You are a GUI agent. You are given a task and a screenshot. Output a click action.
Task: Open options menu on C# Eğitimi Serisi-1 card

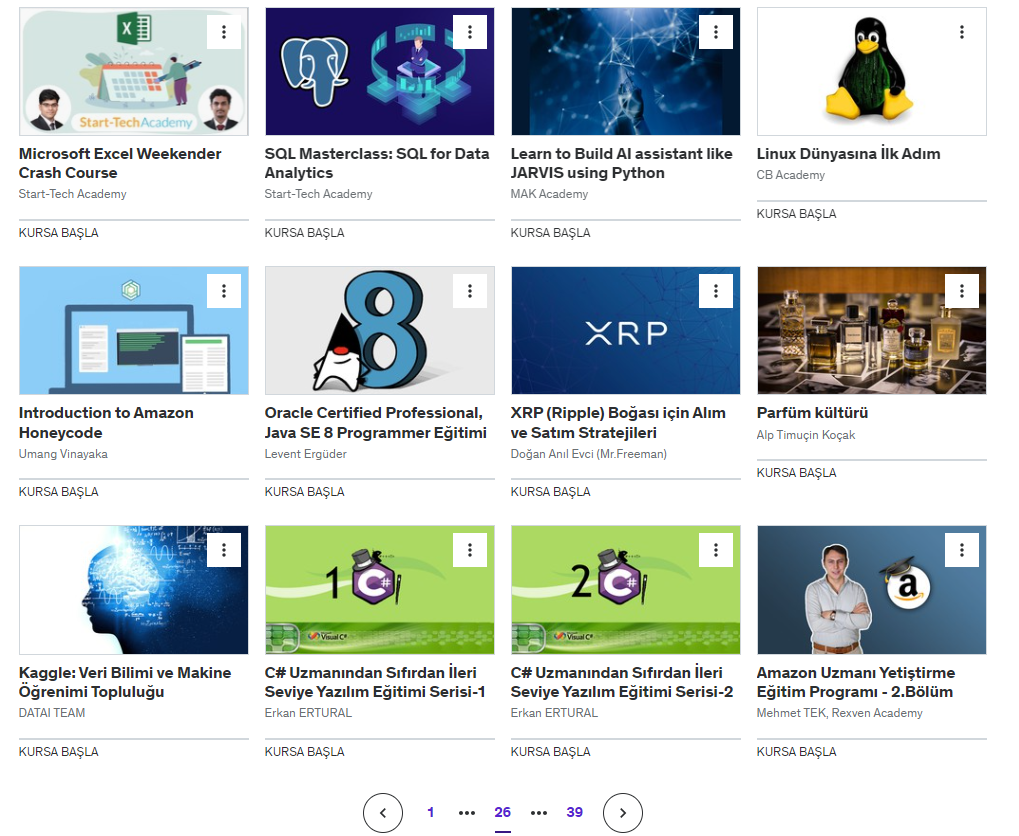470,550
